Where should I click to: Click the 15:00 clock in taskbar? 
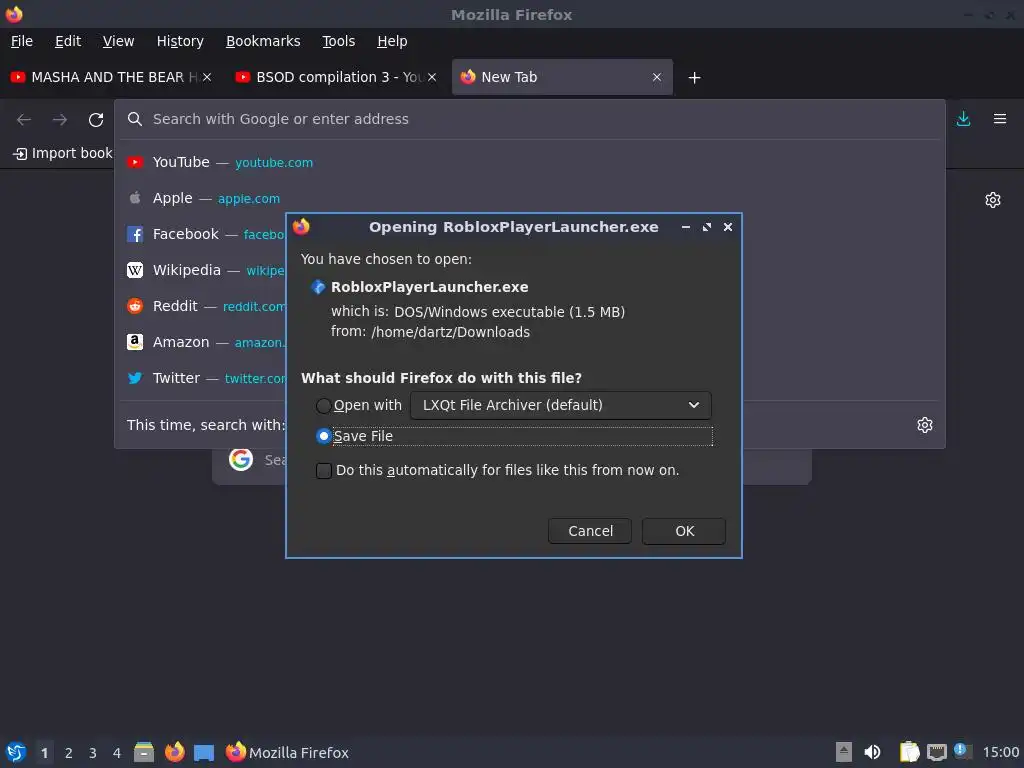coord(1000,752)
